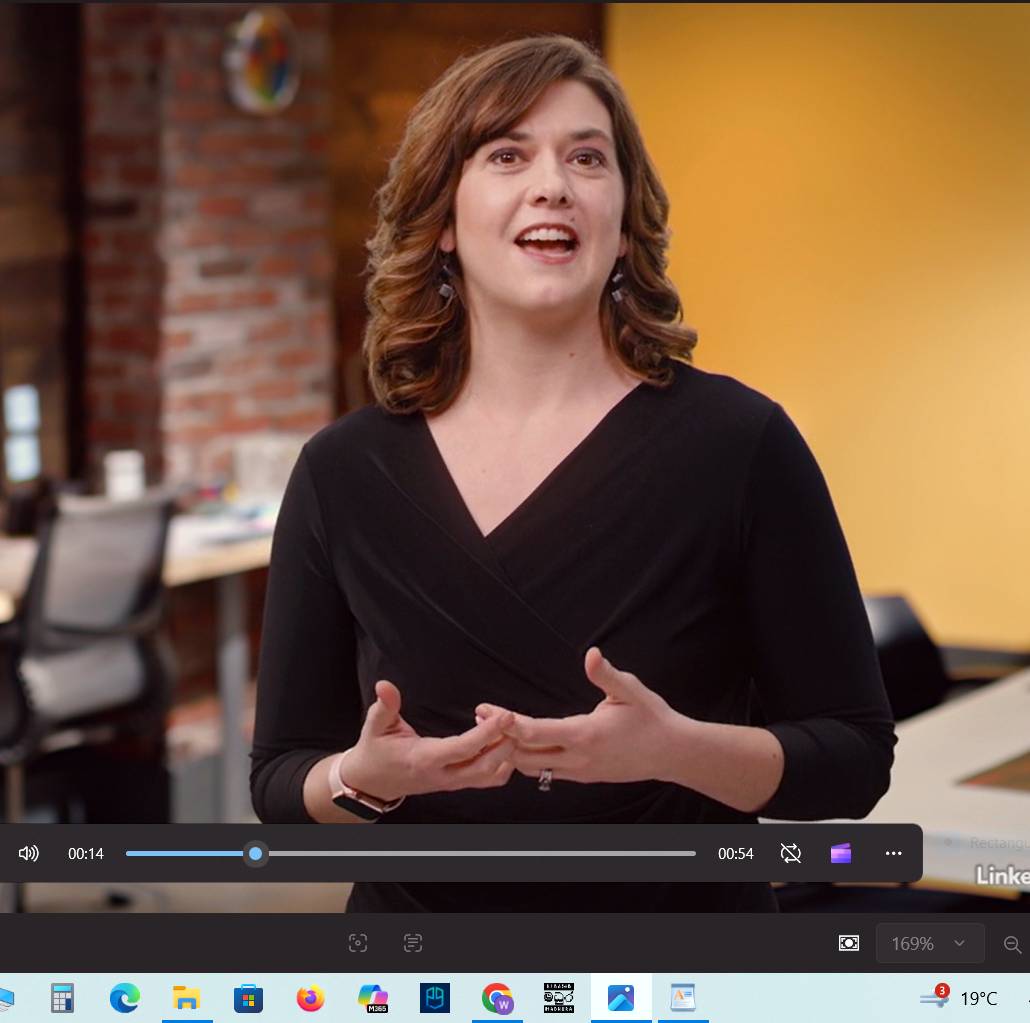Switch to Chrome in the taskbar
The height and width of the screenshot is (1023, 1030).
[497, 998]
